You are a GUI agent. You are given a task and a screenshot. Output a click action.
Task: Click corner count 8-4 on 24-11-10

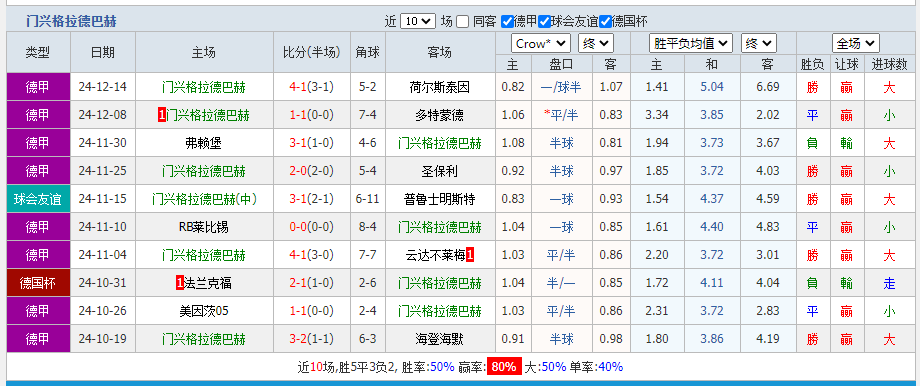[x=367, y=227]
